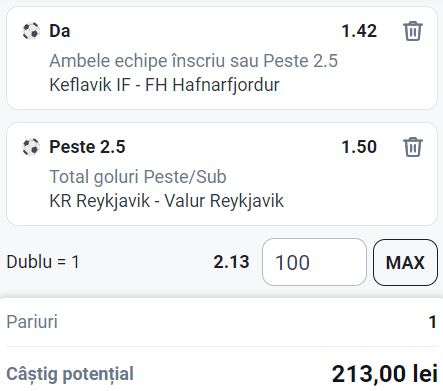Open Keflavik IF - FH Hafnarfjordur match
The image size is (443, 391).
click(164, 85)
